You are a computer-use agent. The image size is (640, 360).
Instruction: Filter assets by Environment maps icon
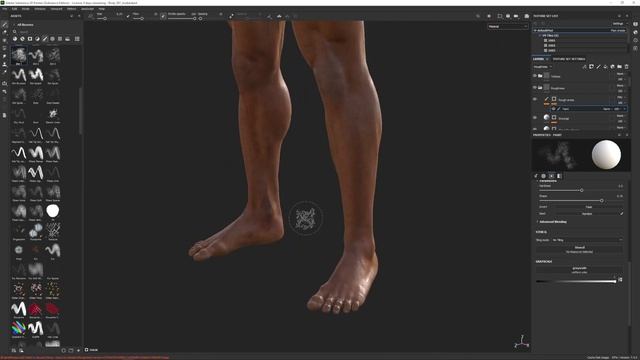[x=67, y=39]
